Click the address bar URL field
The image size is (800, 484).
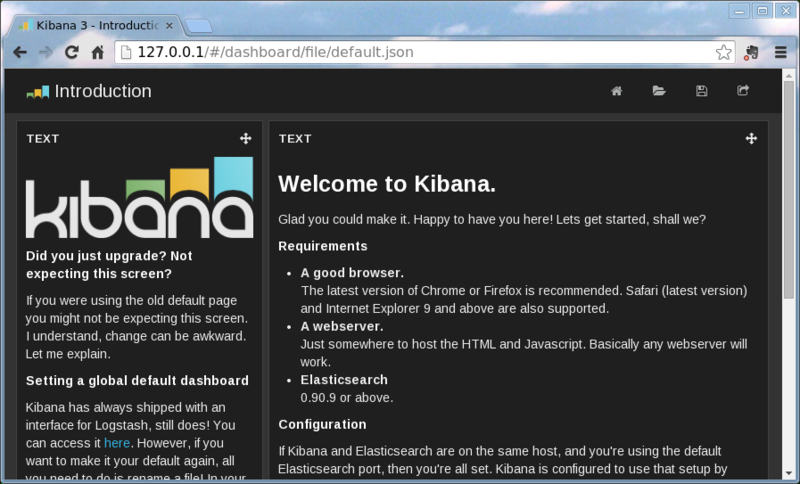click(423, 52)
